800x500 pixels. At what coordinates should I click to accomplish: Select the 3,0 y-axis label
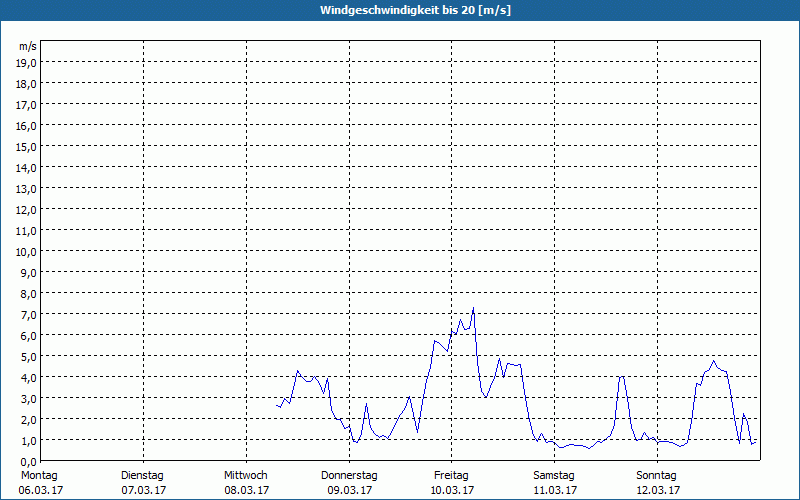click(29, 398)
